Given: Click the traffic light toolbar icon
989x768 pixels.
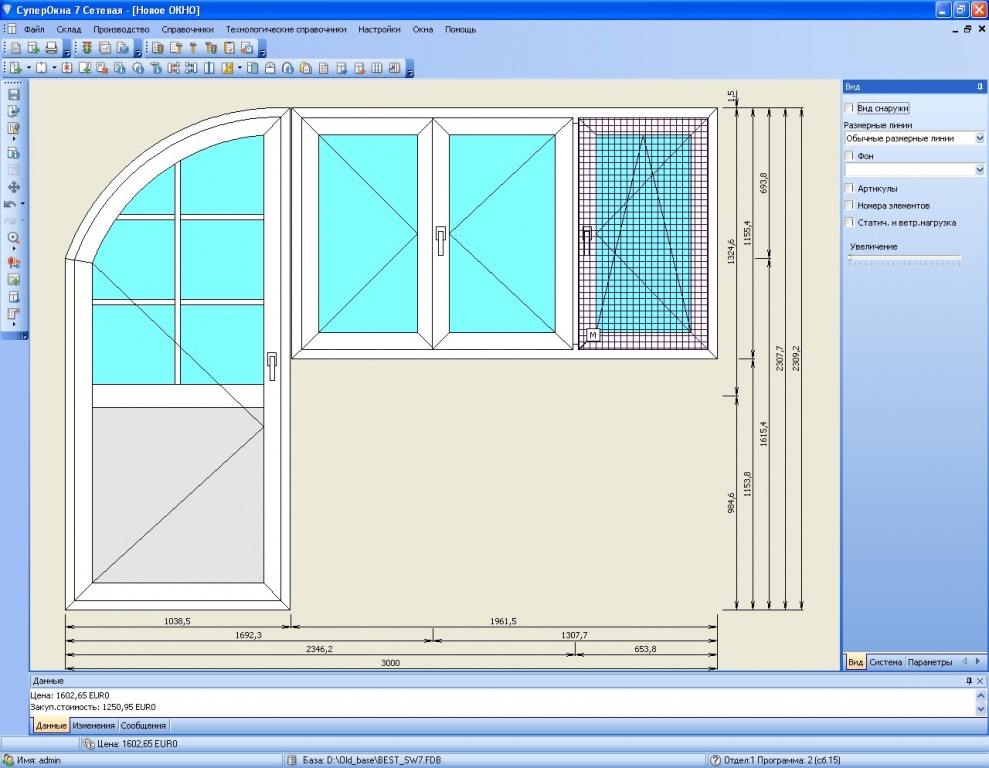Looking at the screenshot, I should 86,48.
